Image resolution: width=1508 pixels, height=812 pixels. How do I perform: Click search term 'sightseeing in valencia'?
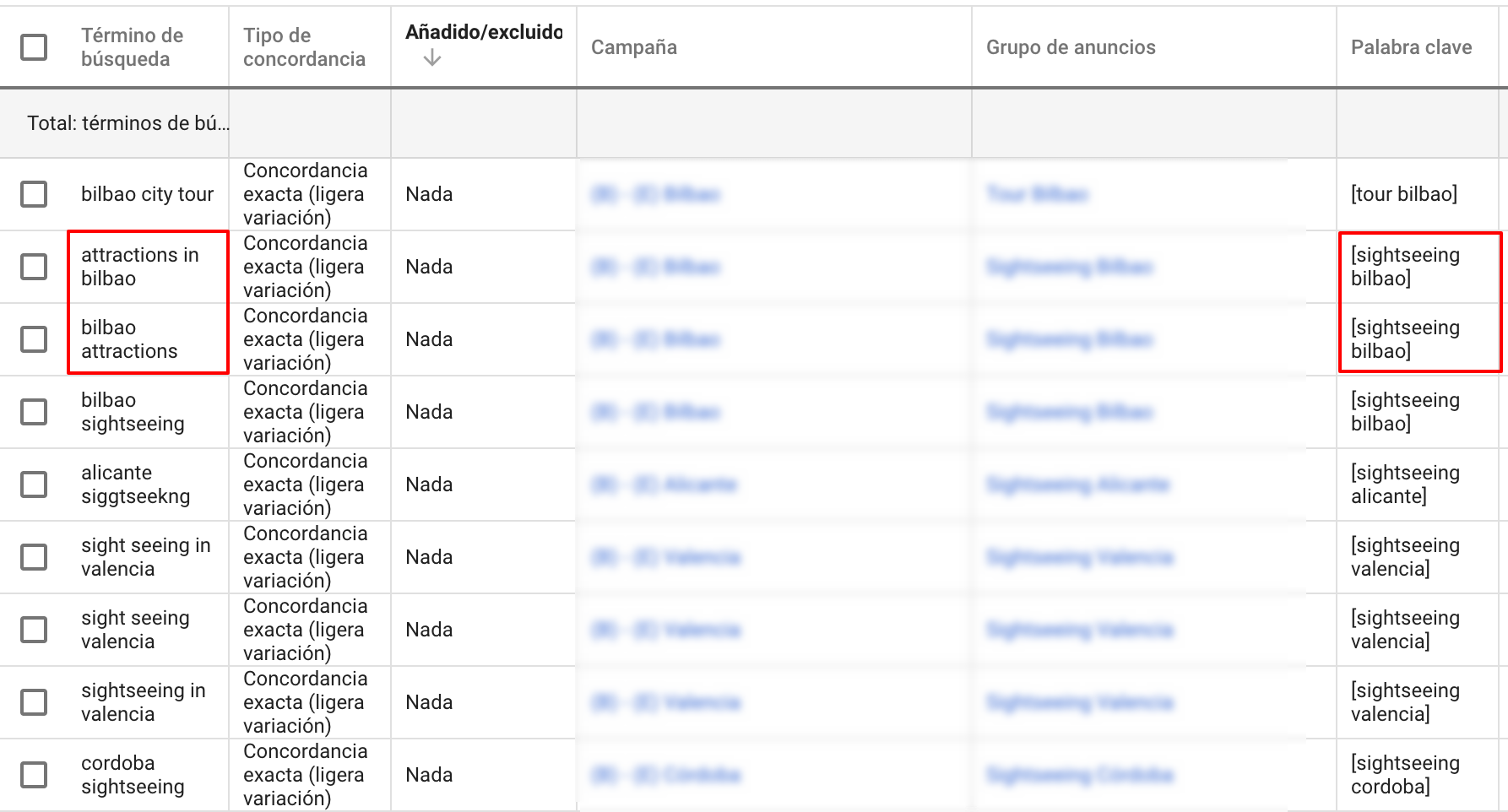click(144, 702)
